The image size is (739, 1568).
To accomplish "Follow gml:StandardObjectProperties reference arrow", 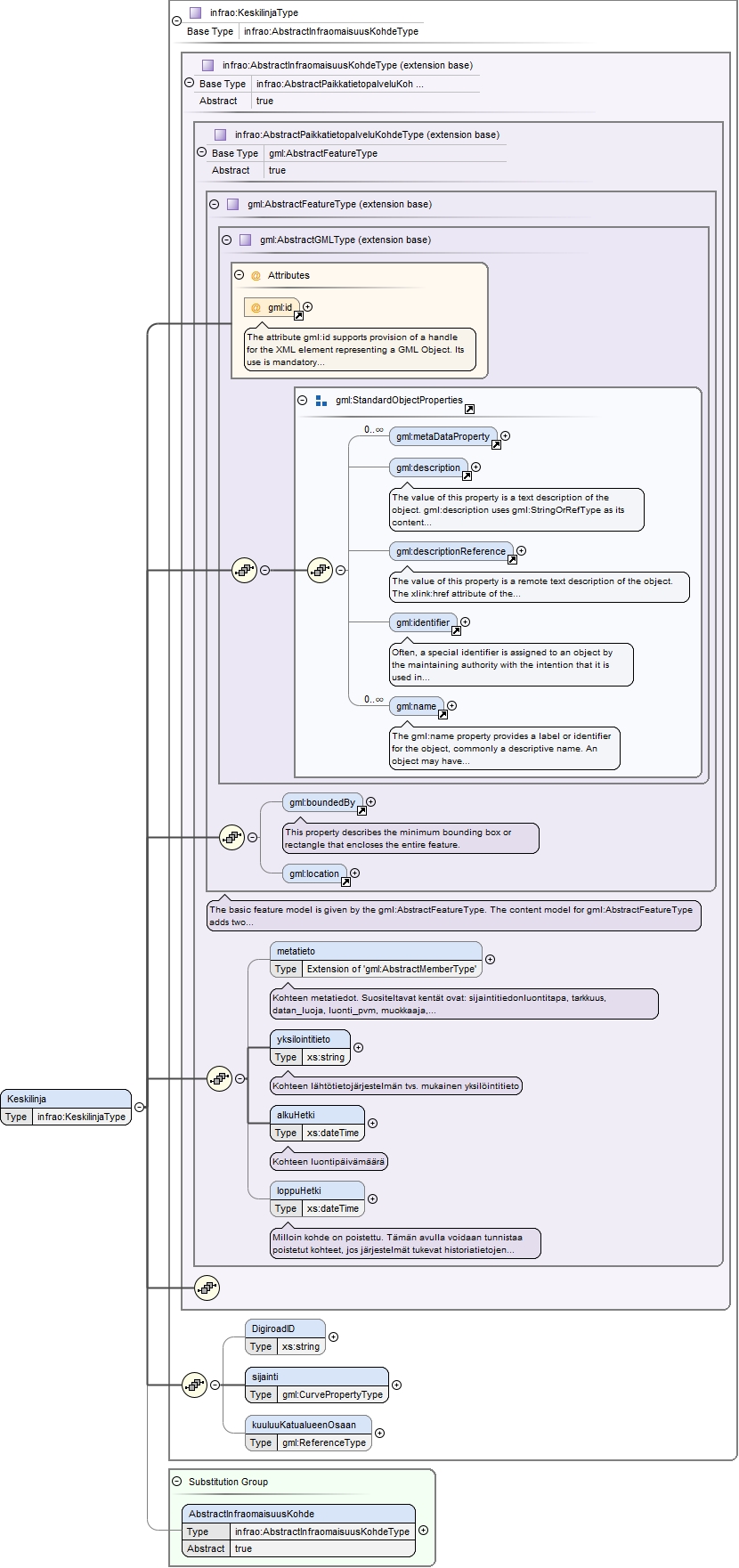I will pos(469,409).
